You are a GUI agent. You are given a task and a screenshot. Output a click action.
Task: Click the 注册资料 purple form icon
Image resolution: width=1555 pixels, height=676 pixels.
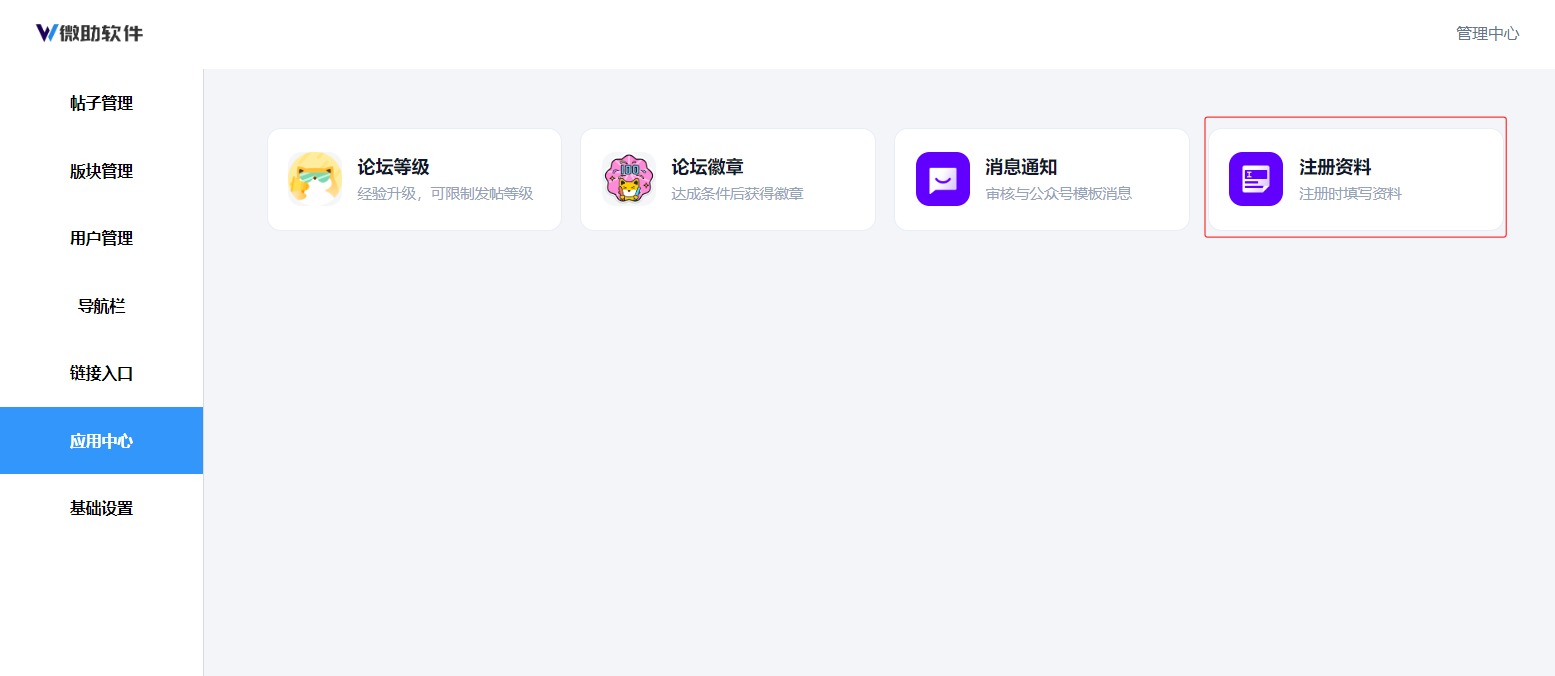click(x=1256, y=179)
